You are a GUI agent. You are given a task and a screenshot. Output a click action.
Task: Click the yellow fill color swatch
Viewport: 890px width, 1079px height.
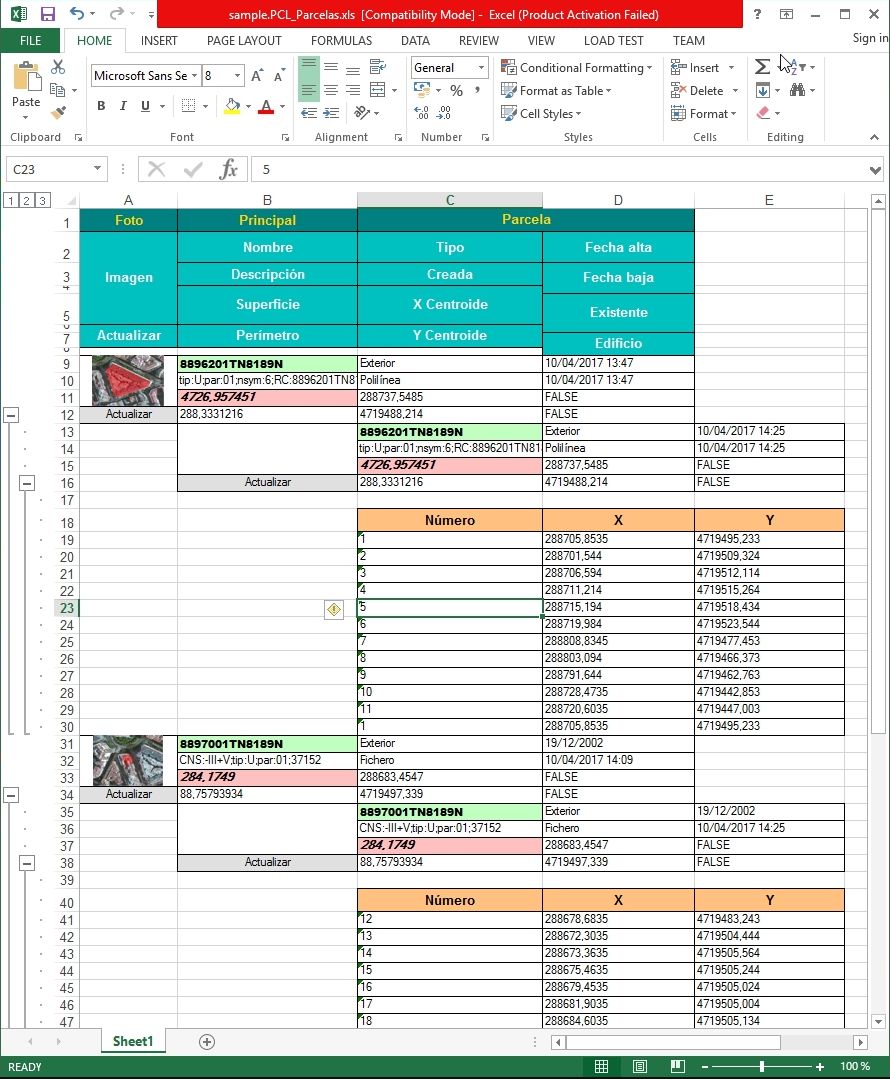click(232, 107)
